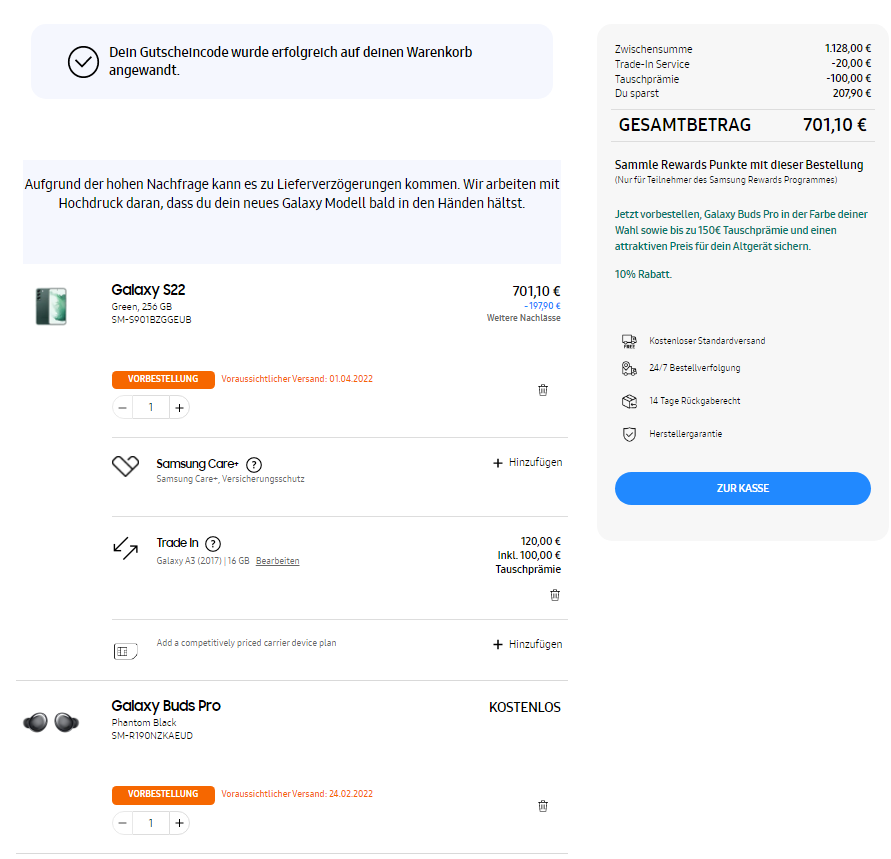Click Galaxy S22 quantity input field
Image resolution: width=891 pixels, height=859 pixels.
151,407
